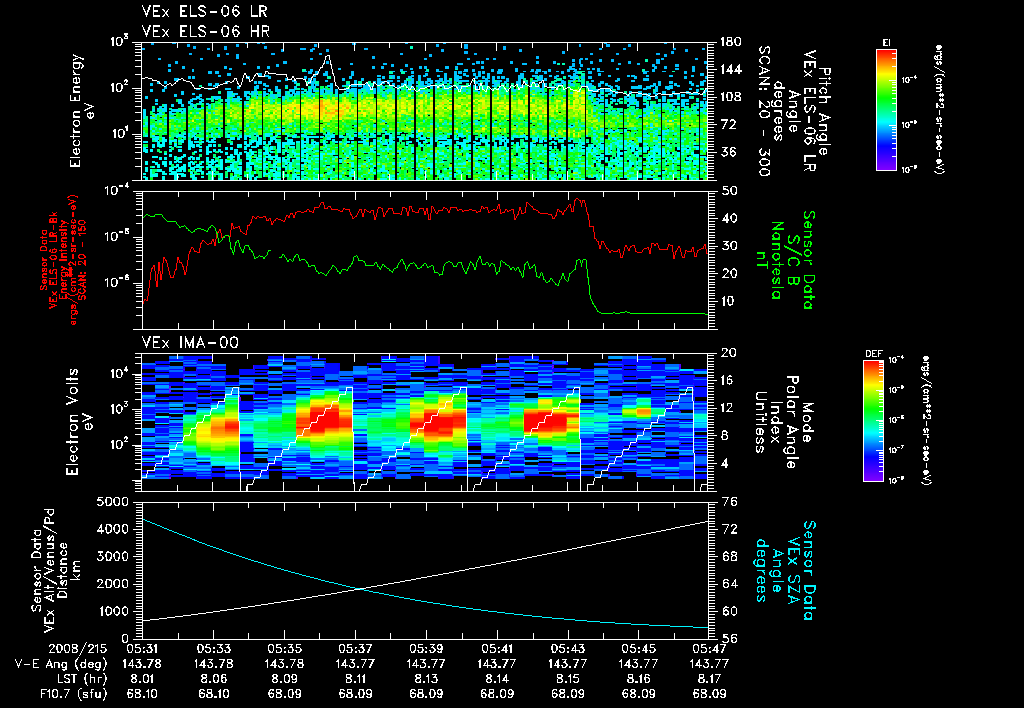This screenshot has height=708, width=1024.
Task: Click the LST value 8.01
Action: 142,679
